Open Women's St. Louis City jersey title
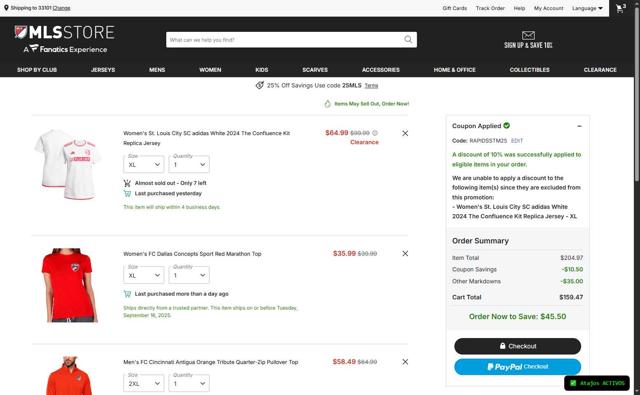 (207, 138)
